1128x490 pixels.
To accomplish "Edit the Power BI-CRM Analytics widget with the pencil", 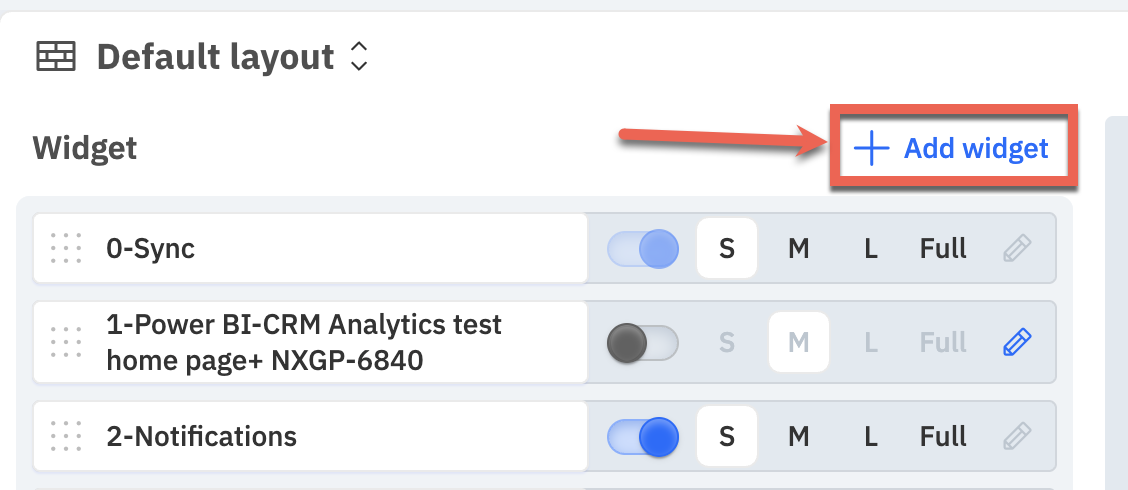I will 1017,342.
